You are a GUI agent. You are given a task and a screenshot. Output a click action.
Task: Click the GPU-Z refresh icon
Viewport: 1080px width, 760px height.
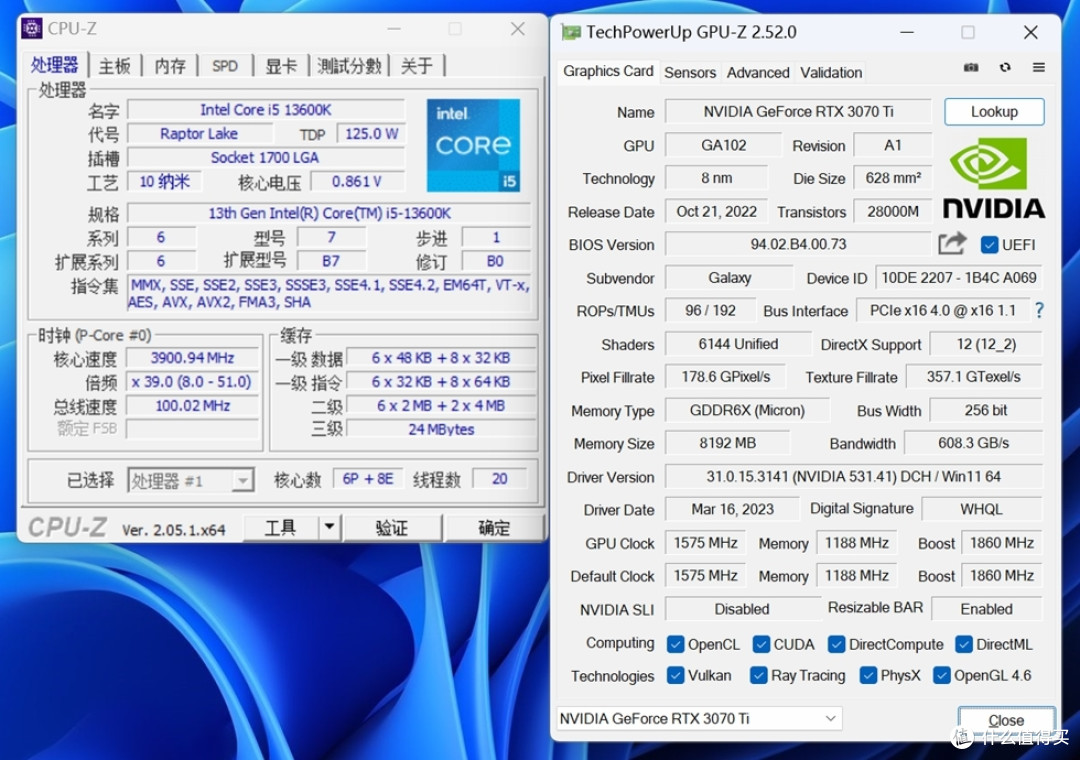point(1005,68)
